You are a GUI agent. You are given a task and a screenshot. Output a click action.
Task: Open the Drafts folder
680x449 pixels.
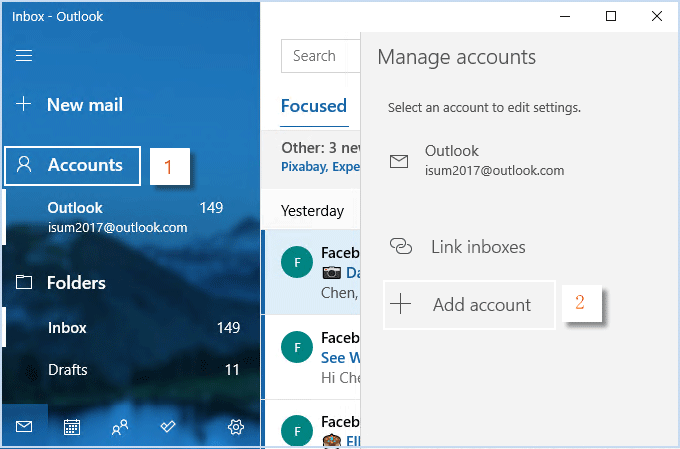point(132,370)
